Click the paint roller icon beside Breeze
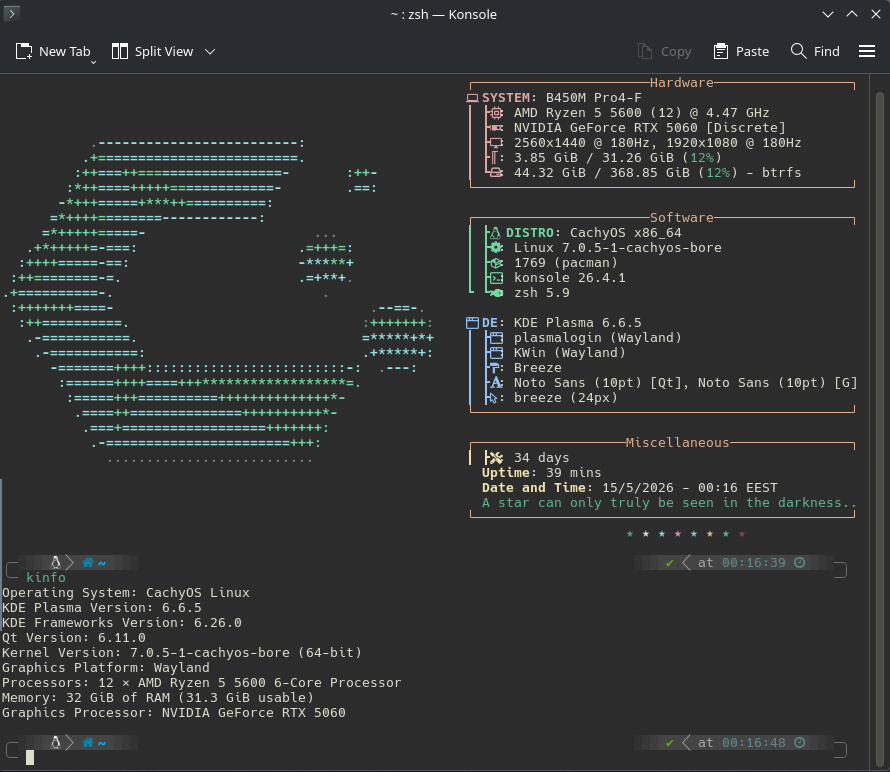This screenshot has height=772, width=890. click(x=495, y=368)
